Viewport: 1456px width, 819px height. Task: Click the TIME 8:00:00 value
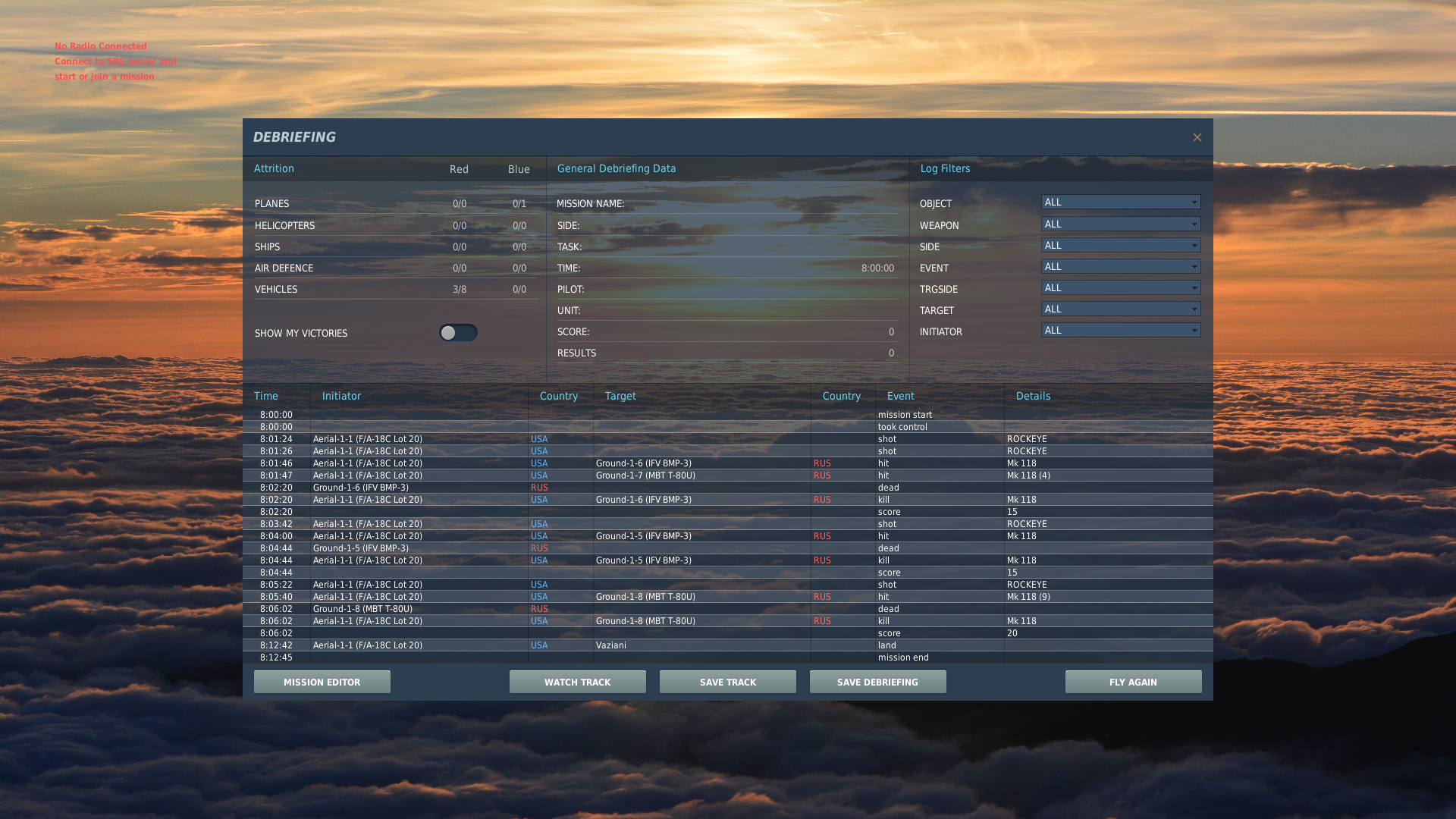coord(877,268)
